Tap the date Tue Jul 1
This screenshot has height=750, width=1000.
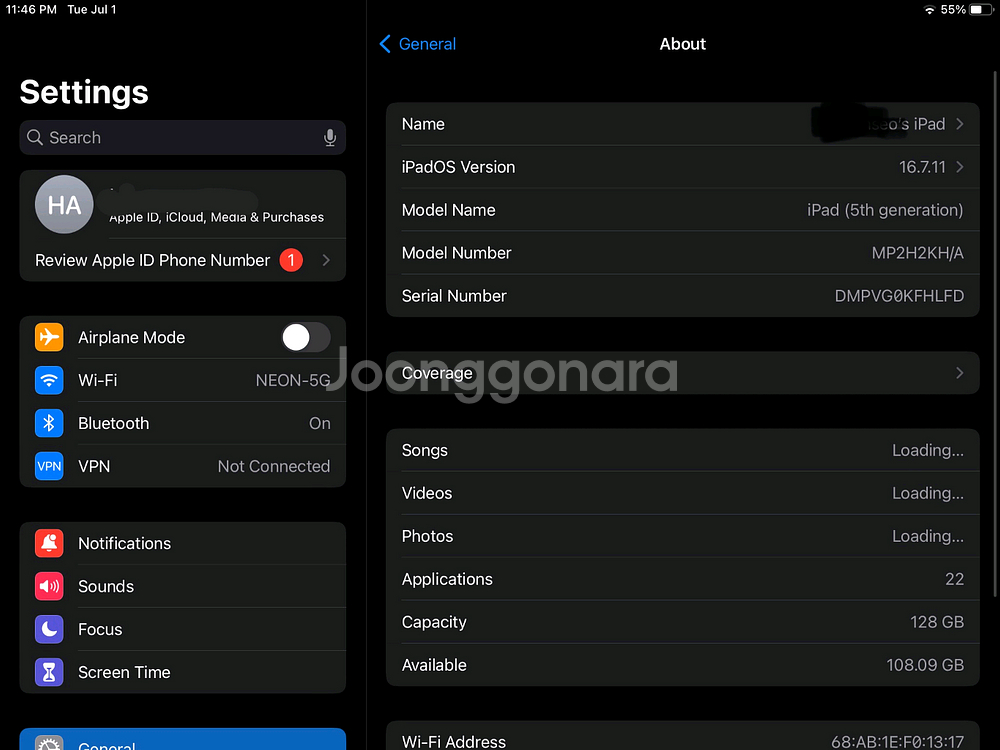[x=92, y=10]
